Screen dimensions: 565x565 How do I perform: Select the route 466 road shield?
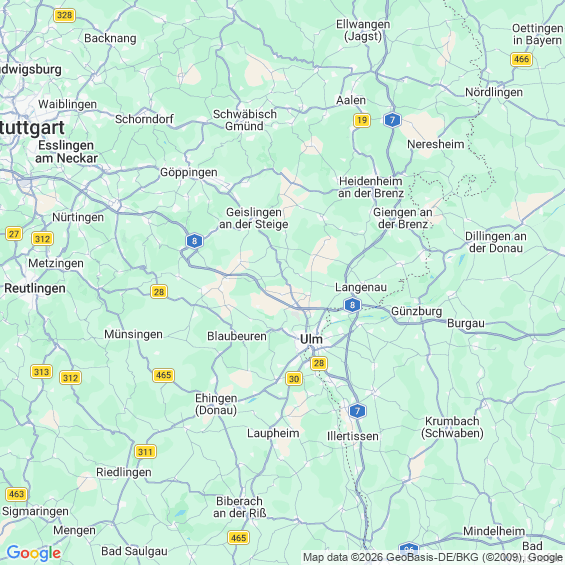click(x=521, y=59)
